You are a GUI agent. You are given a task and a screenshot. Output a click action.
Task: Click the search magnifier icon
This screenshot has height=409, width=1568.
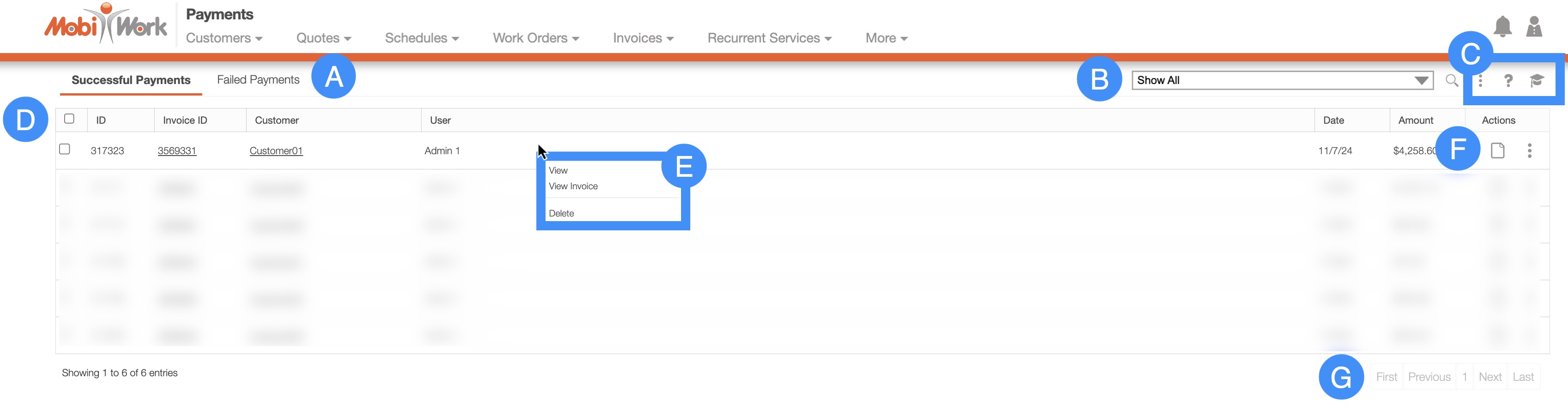1452,80
